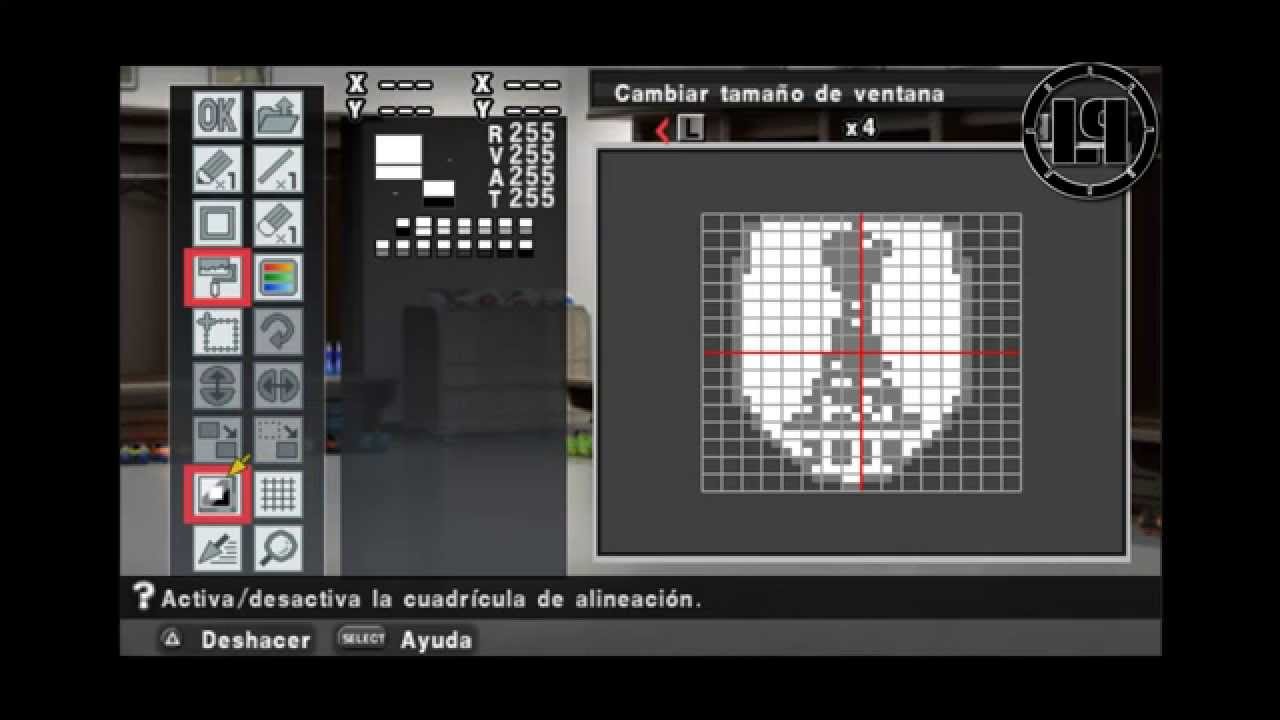This screenshot has height=720, width=1280.
Task: Click the large white current color swatch
Action: 398,157
